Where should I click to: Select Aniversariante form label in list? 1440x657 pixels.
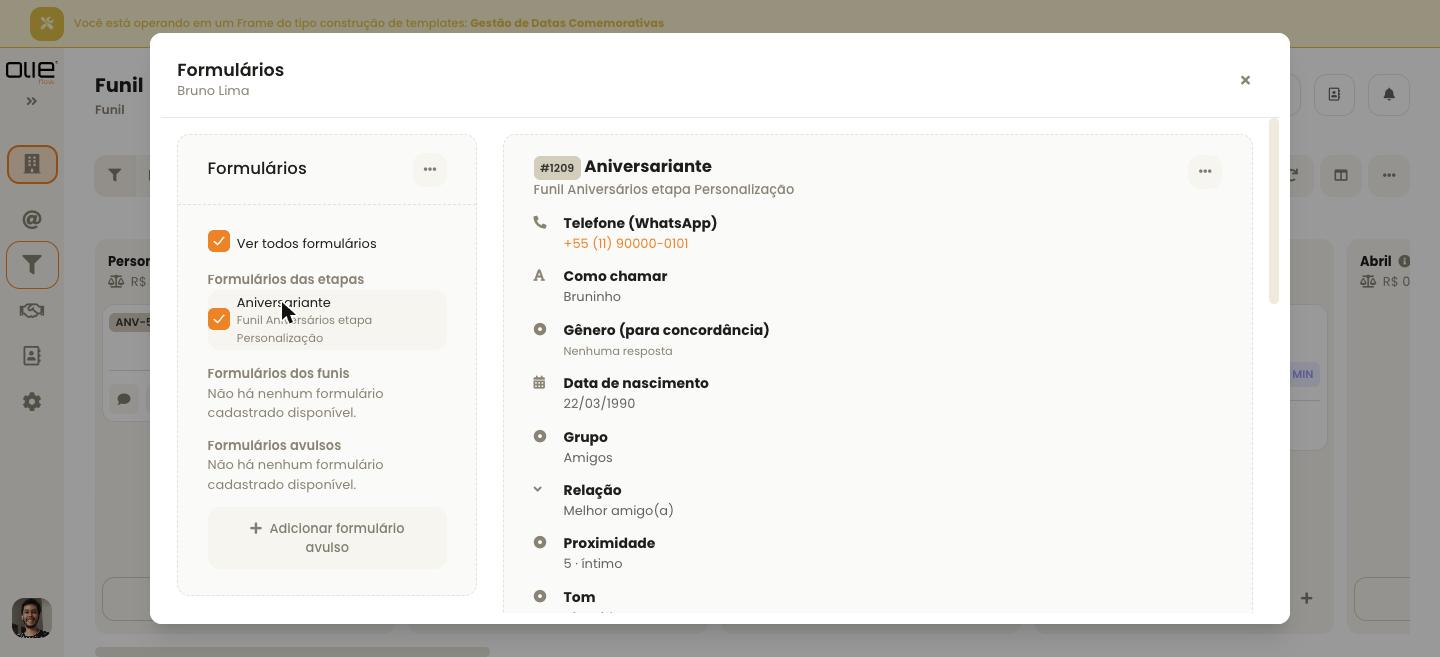[283, 302]
